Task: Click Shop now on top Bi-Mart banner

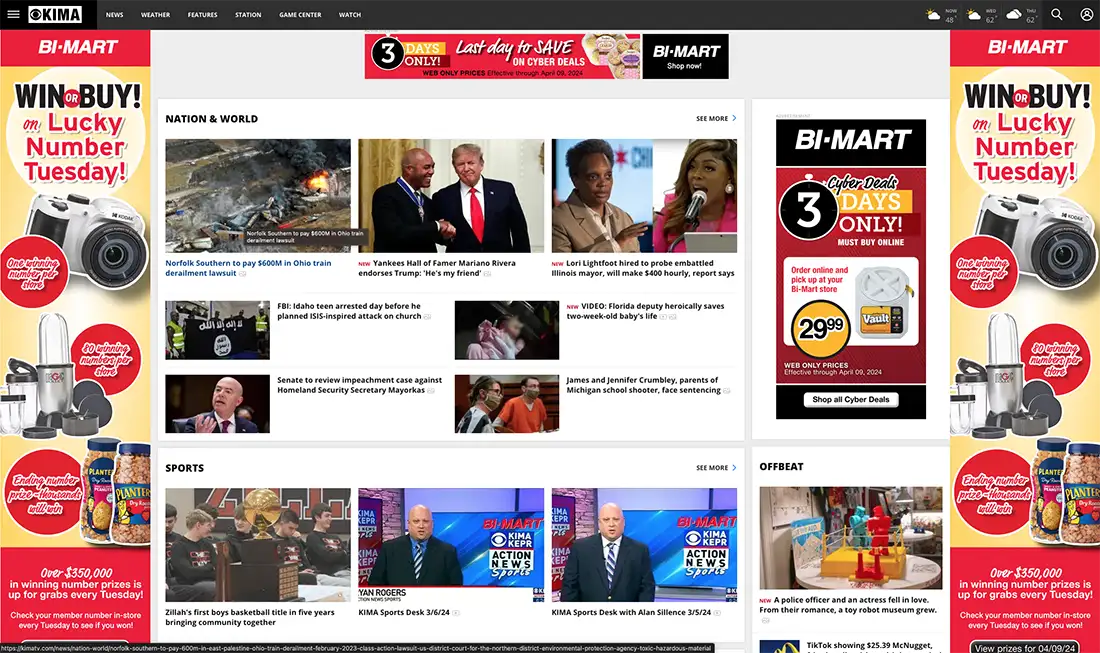Action: (x=685, y=66)
